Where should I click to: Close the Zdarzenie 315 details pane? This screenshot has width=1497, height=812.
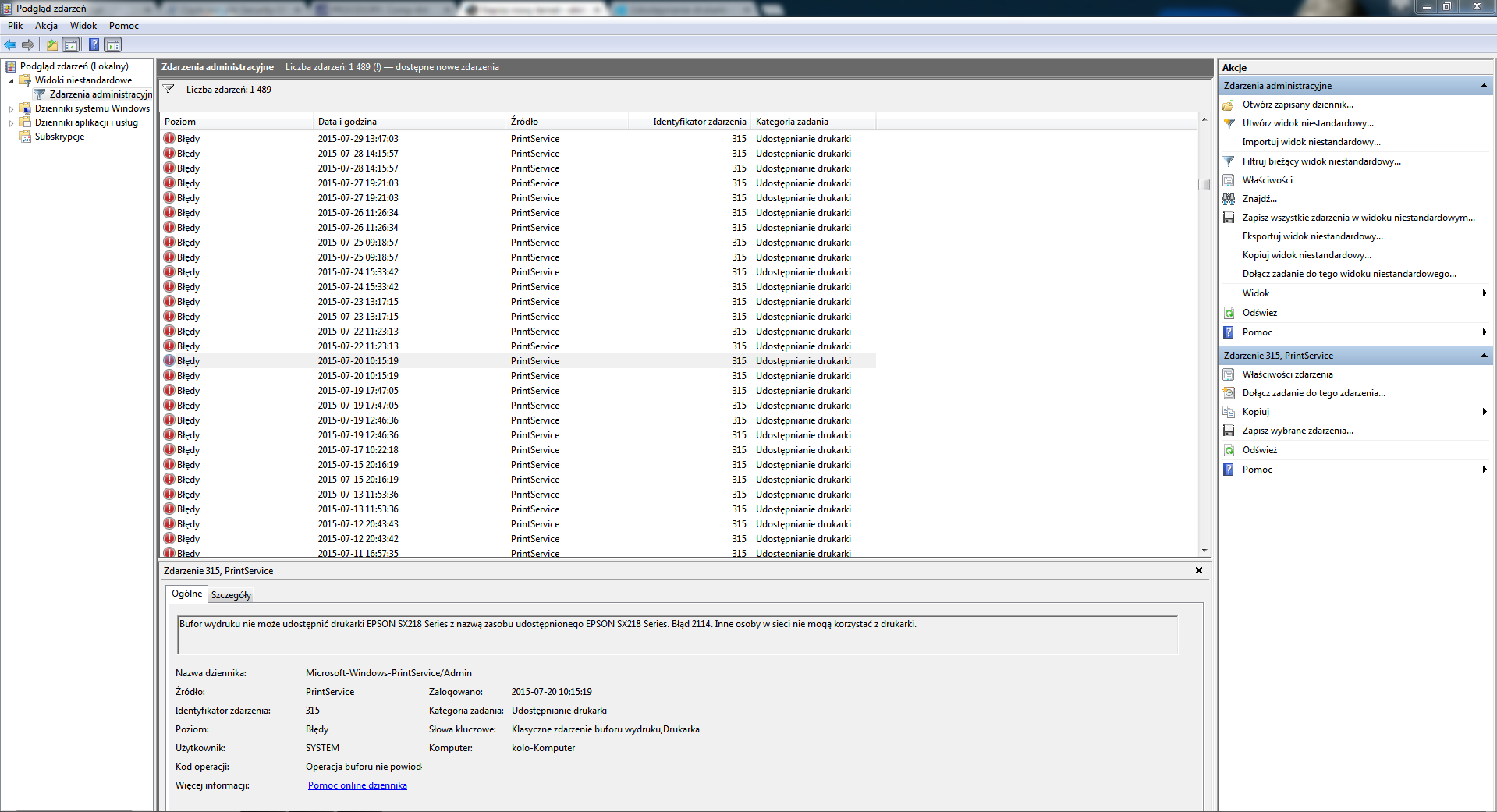(x=1198, y=571)
